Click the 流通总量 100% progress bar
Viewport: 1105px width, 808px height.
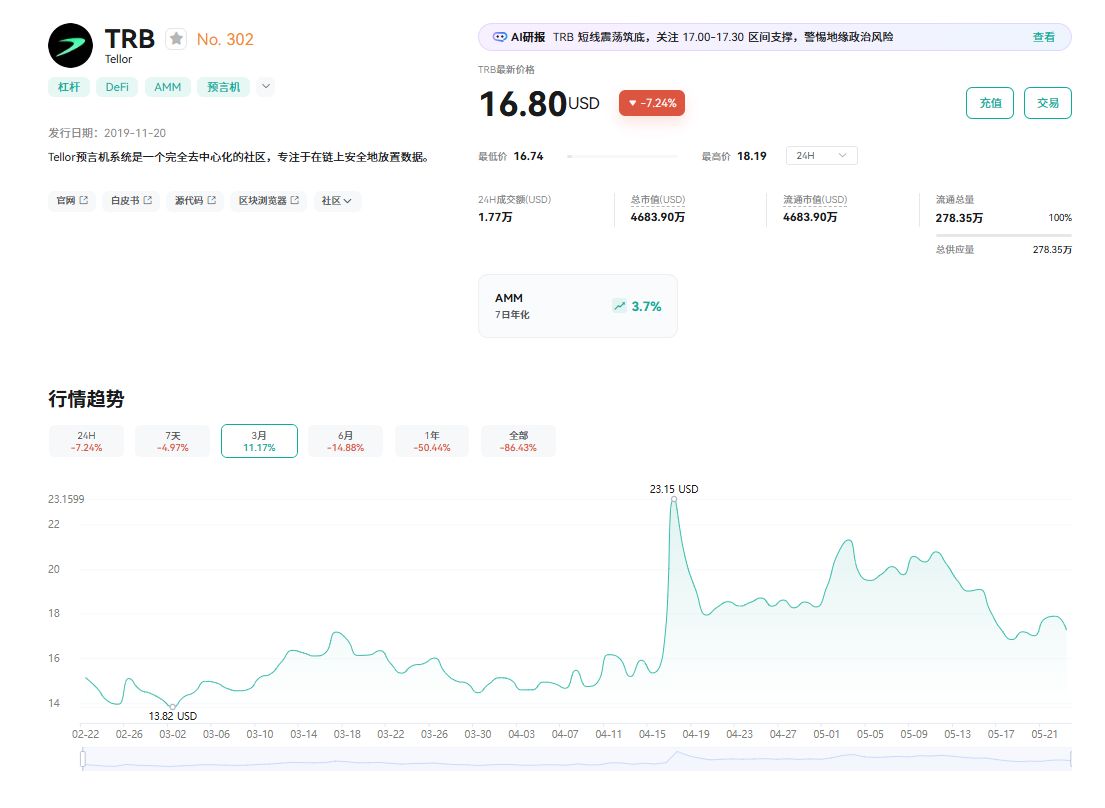point(1004,235)
